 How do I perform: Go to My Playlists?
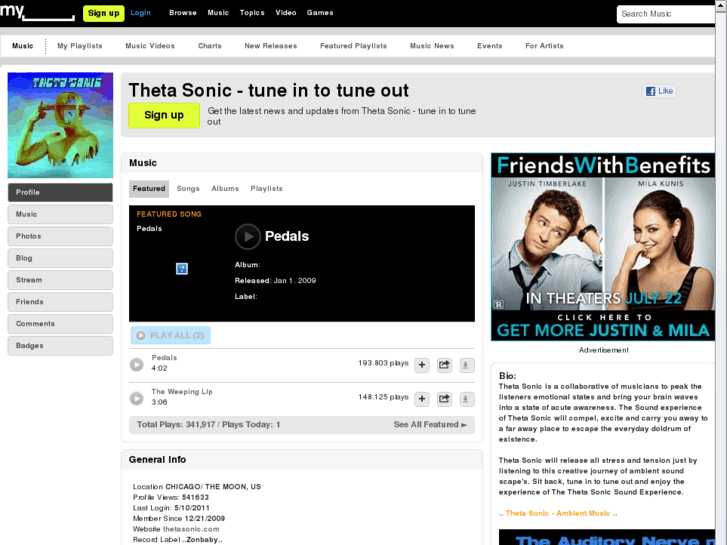pos(80,46)
